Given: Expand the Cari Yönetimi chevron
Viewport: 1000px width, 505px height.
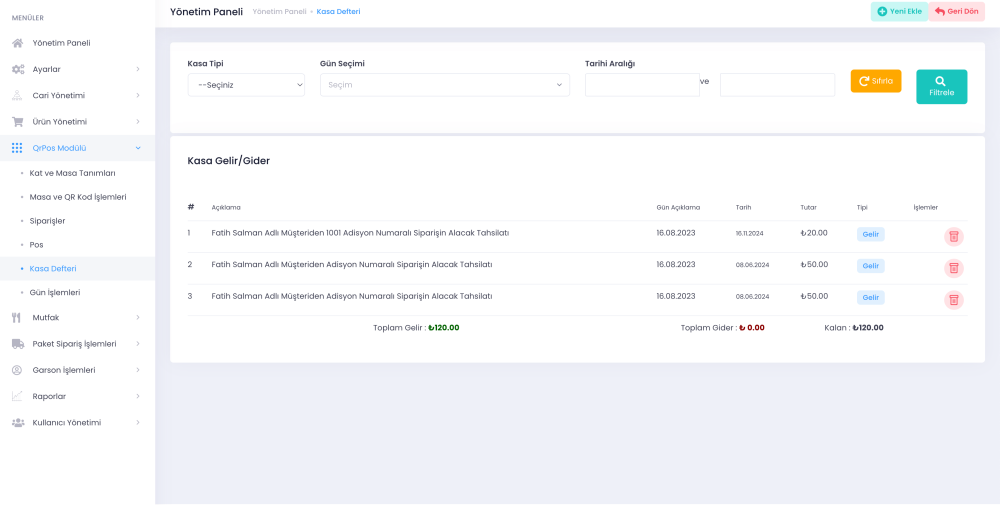Looking at the screenshot, I should click(138, 96).
